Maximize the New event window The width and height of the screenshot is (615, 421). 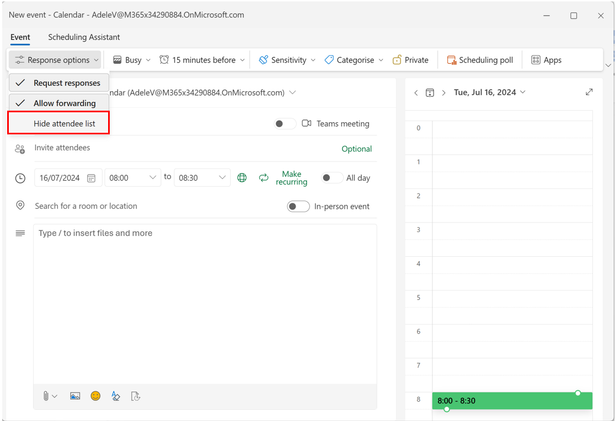coord(573,16)
